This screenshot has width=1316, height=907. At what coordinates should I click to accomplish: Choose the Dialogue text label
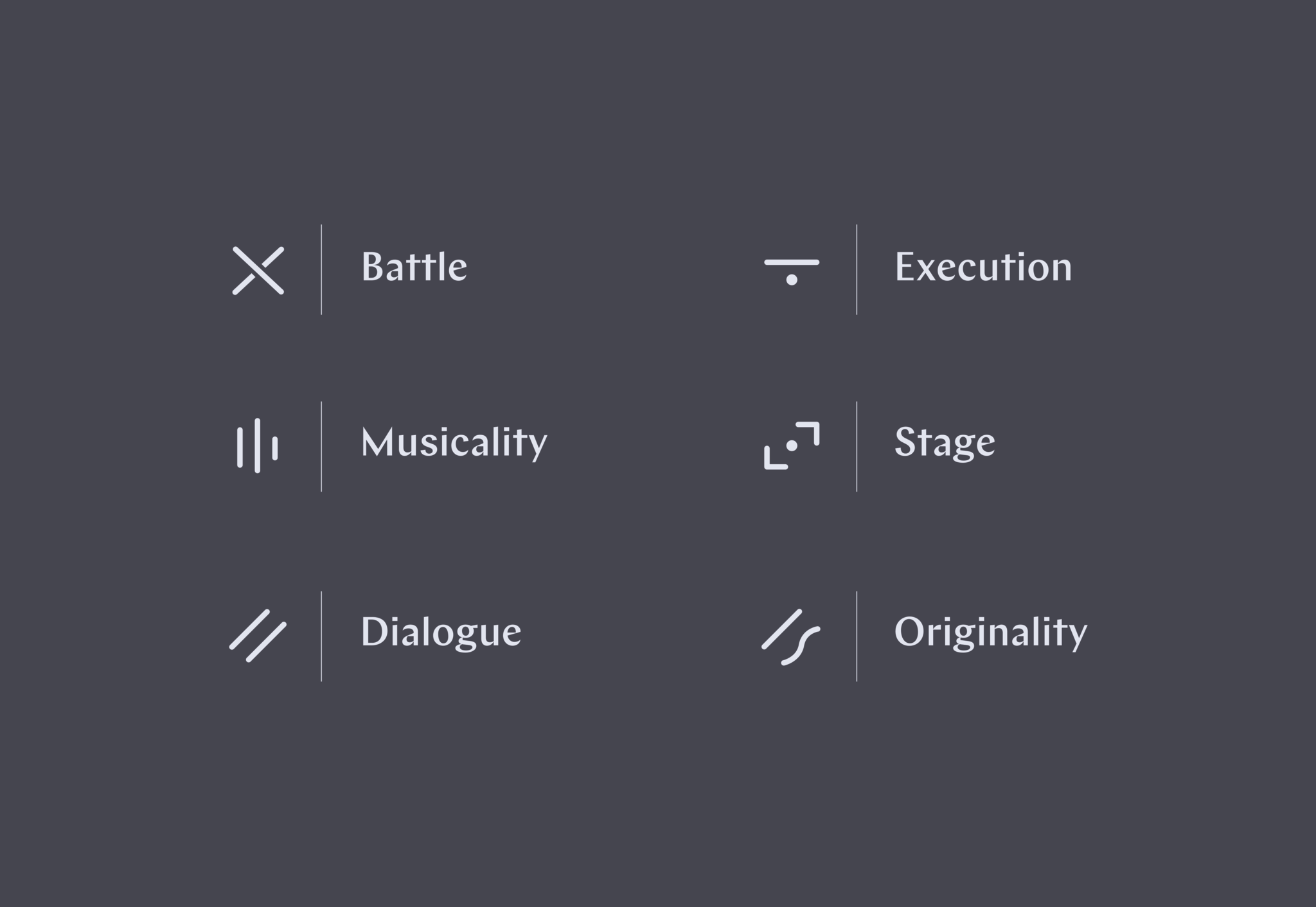[441, 633]
